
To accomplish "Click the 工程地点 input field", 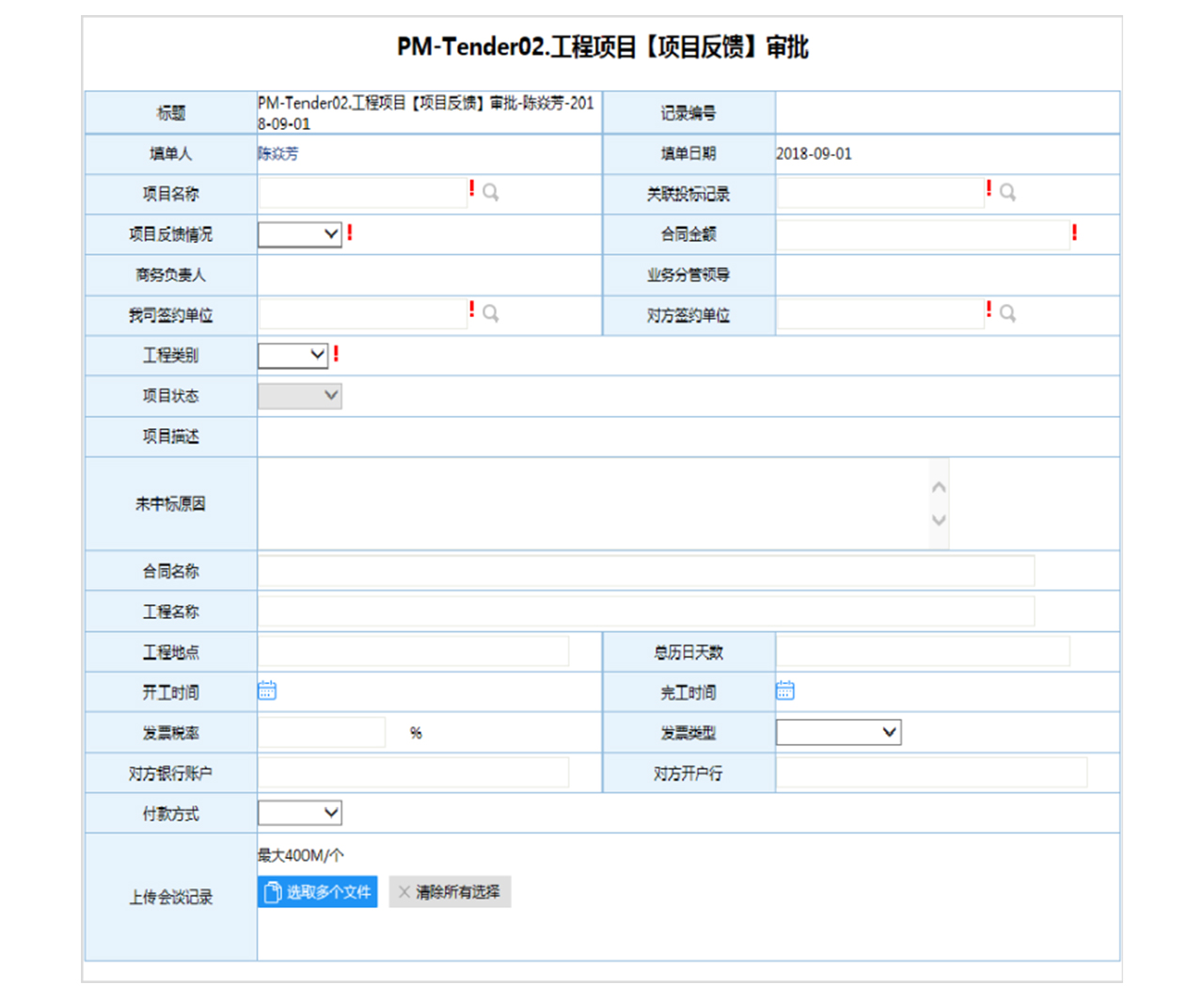I will 414,651.
